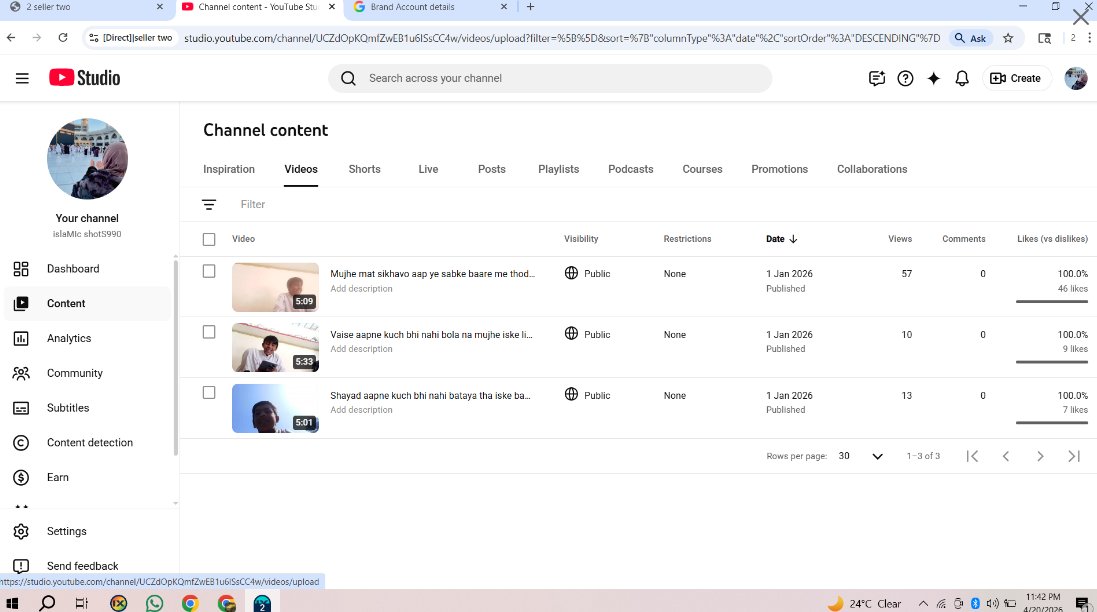The width and height of the screenshot is (1097, 612).
Task: Click the Ask Studio sparkle icon
Action: [933, 78]
